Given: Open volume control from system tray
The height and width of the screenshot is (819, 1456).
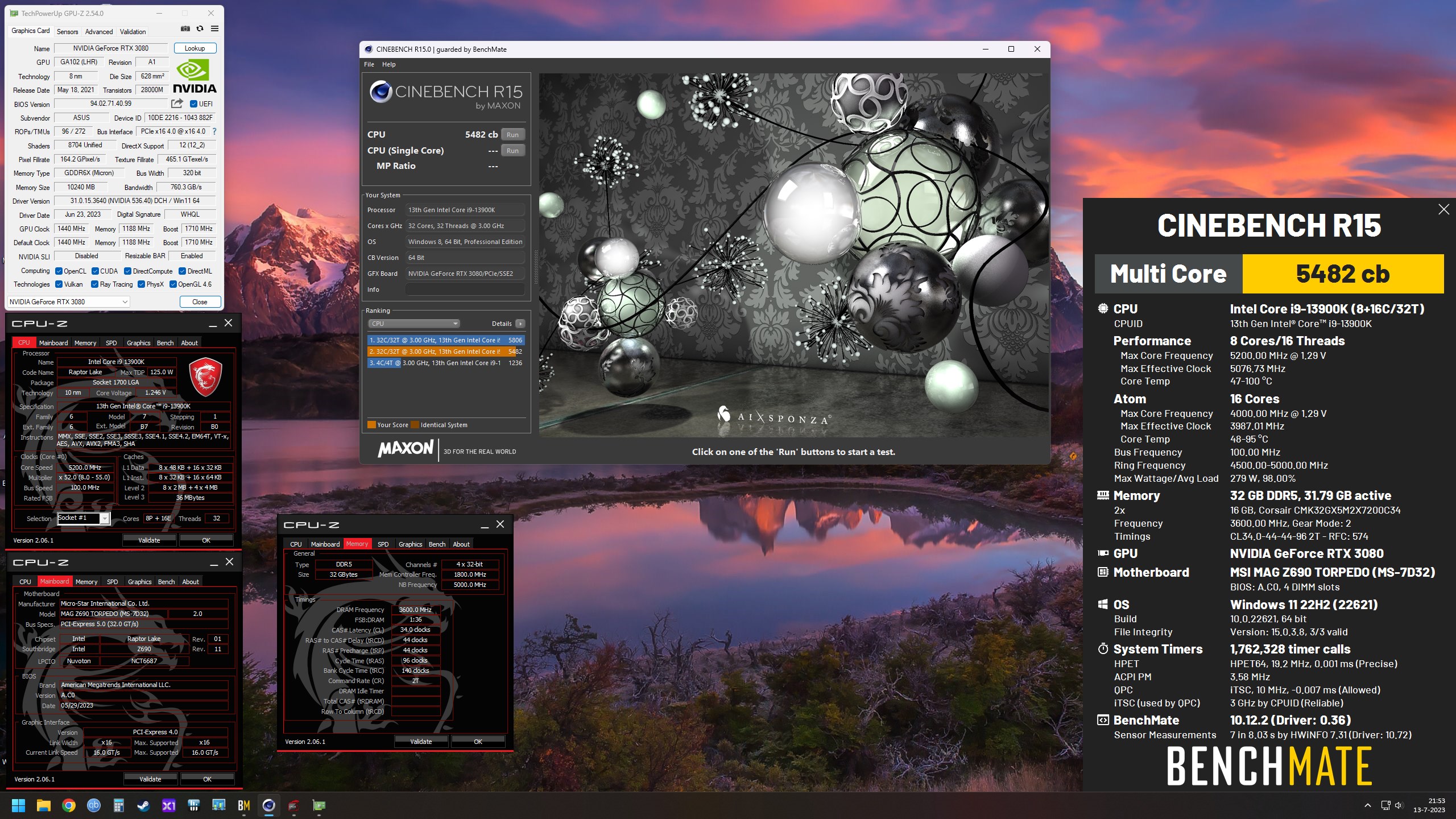Looking at the screenshot, I should 1399,805.
